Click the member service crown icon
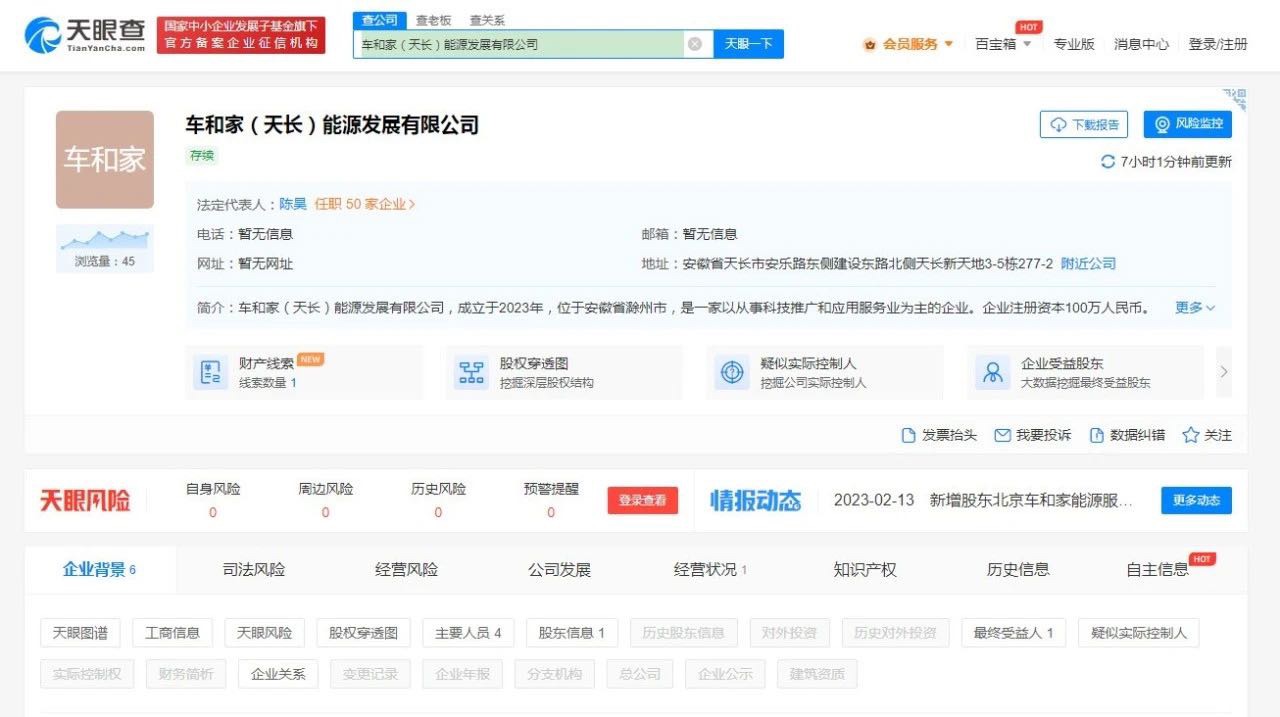The height and width of the screenshot is (717, 1280). 870,44
